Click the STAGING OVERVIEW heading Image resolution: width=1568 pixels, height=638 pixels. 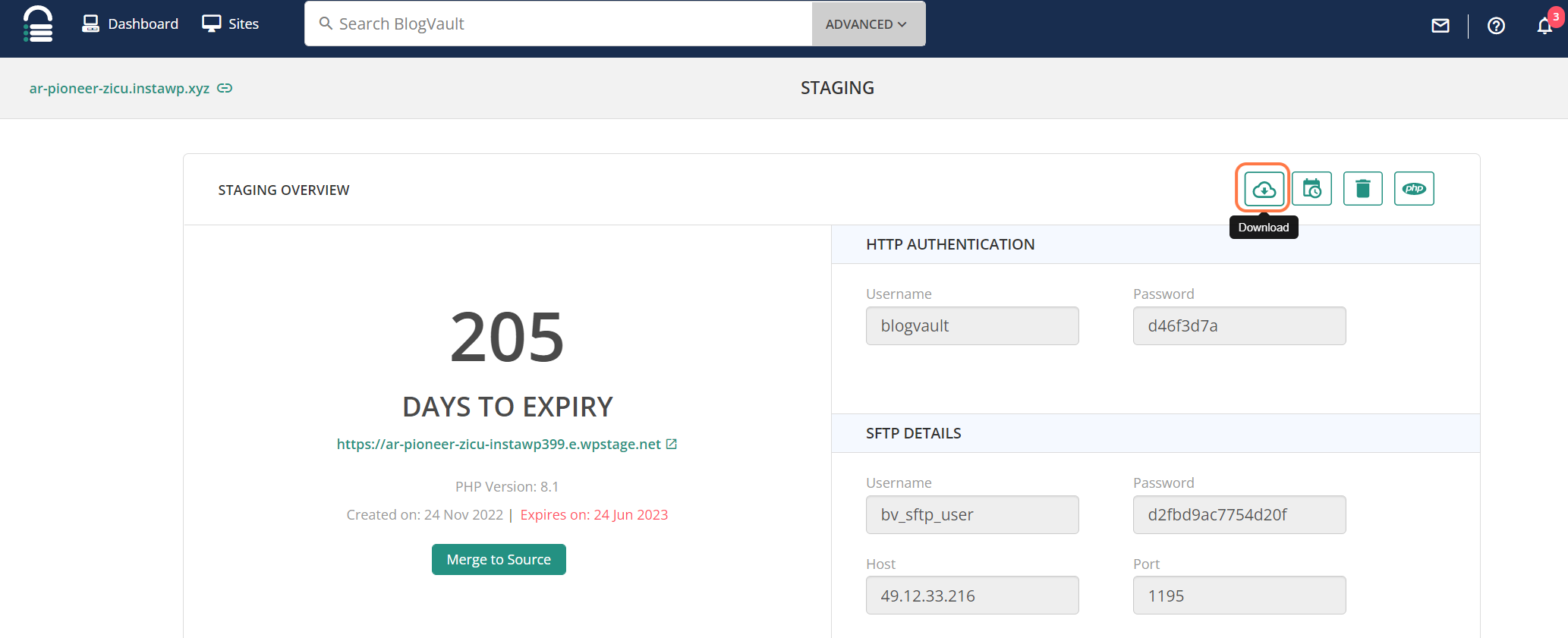point(284,190)
